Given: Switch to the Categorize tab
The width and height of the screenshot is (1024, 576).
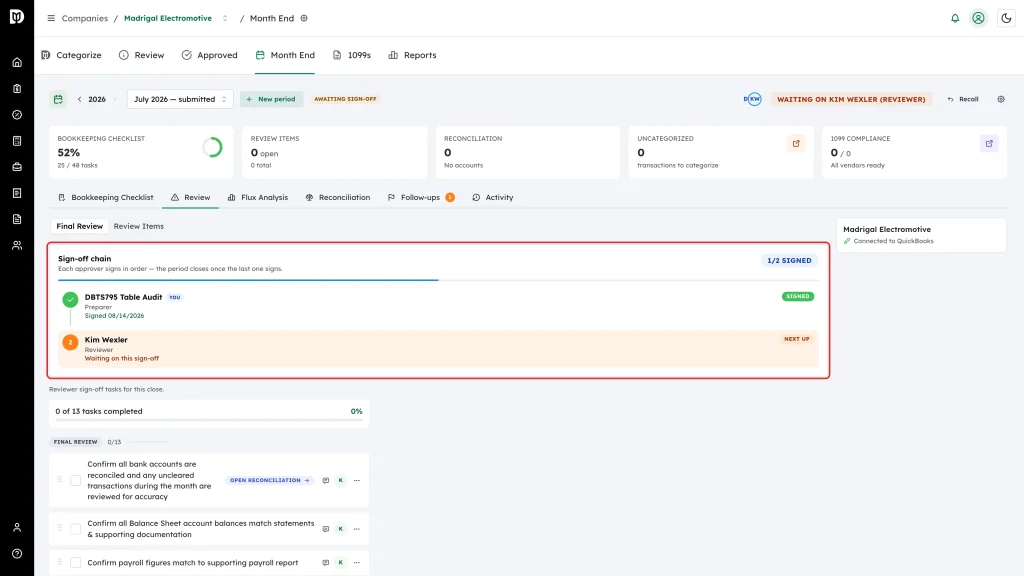Looking at the screenshot, I should click(72, 56).
